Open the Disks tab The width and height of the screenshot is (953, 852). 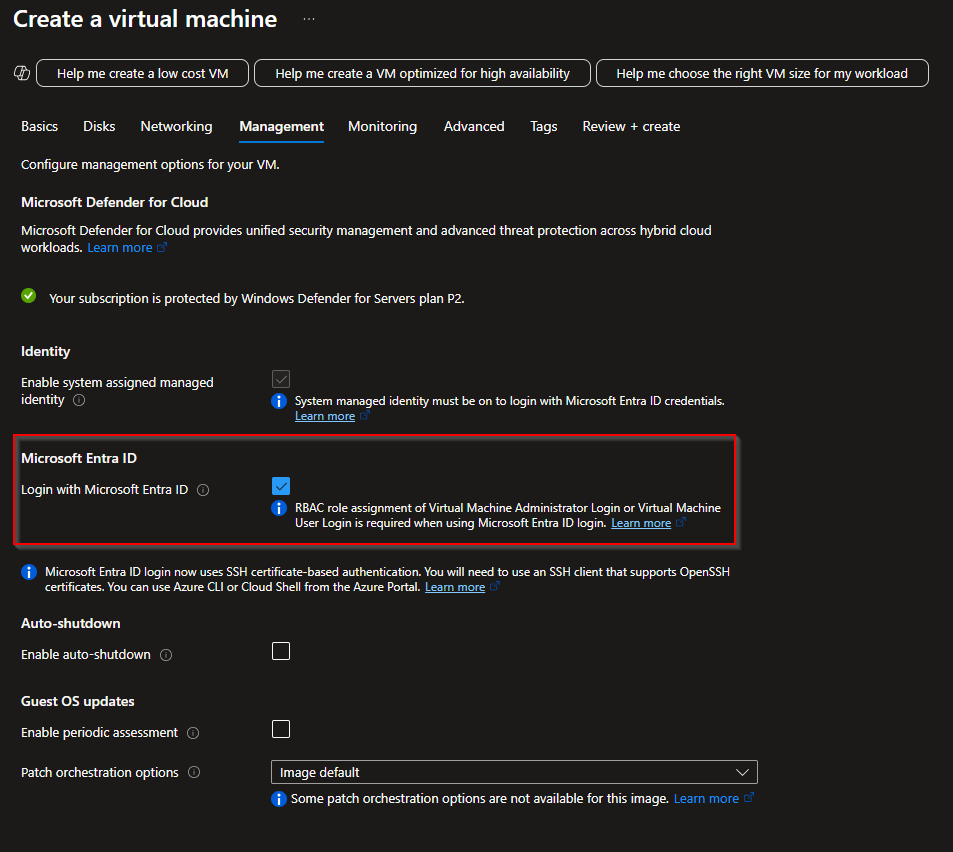click(x=99, y=126)
